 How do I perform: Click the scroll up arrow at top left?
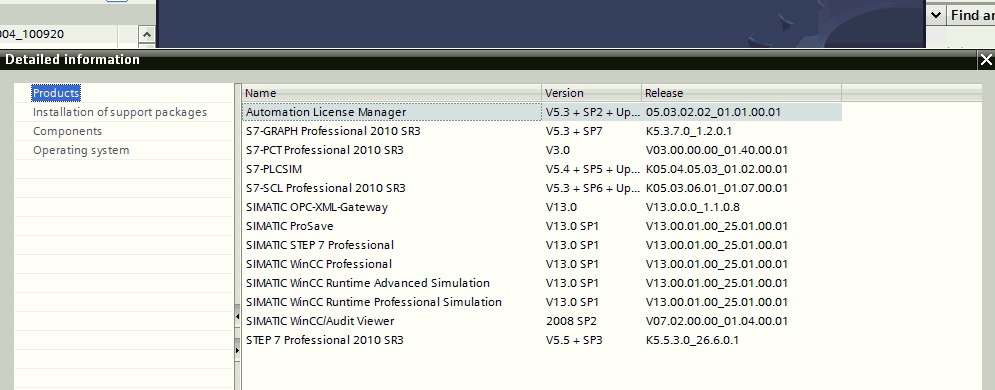[147, 34]
